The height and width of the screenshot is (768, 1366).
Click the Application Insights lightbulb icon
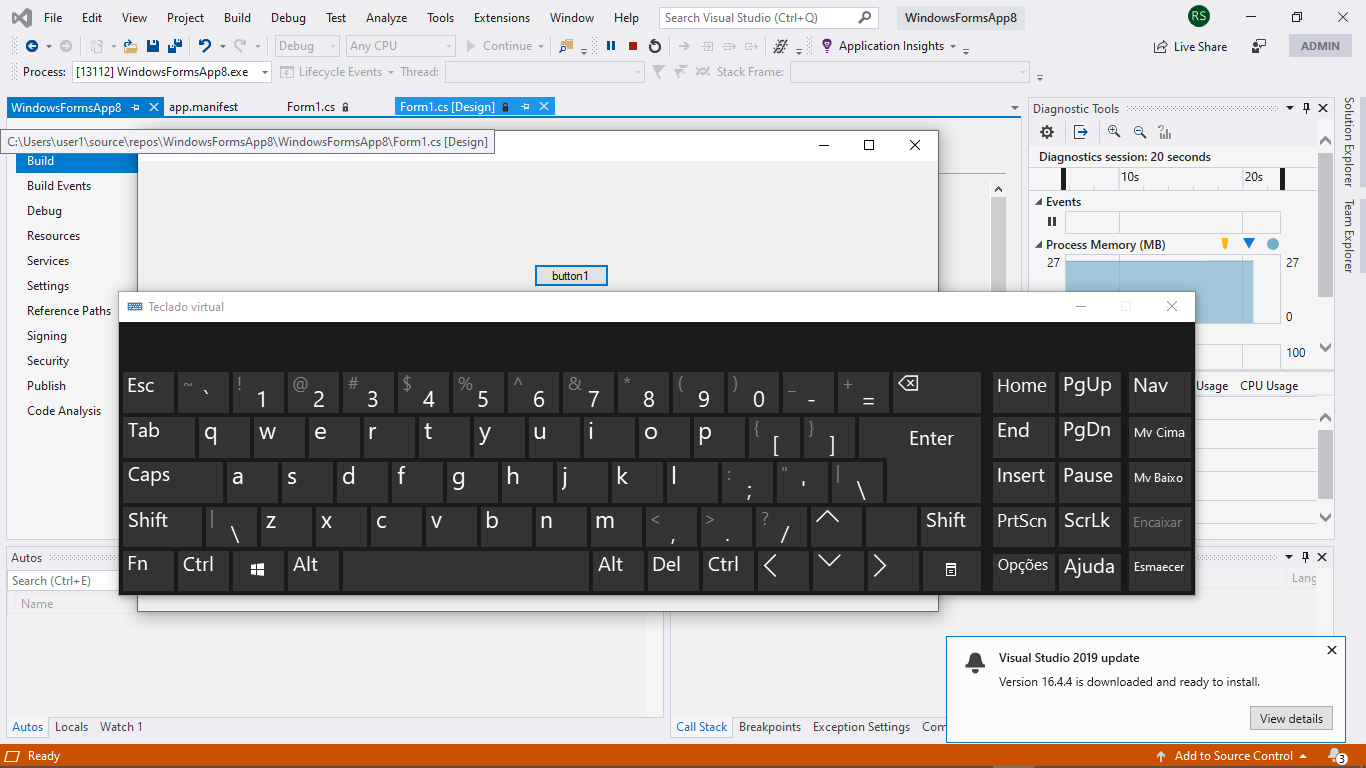(x=827, y=46)
